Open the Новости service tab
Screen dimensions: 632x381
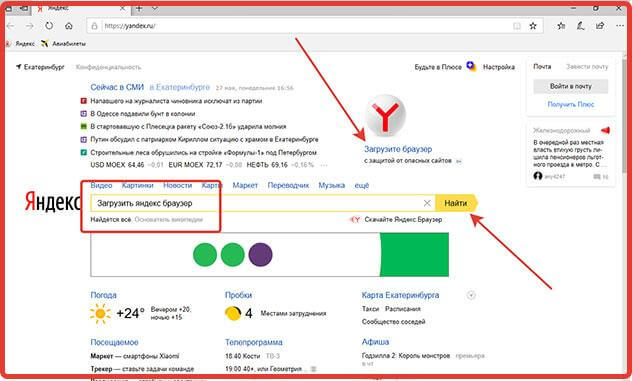(177, 185)
